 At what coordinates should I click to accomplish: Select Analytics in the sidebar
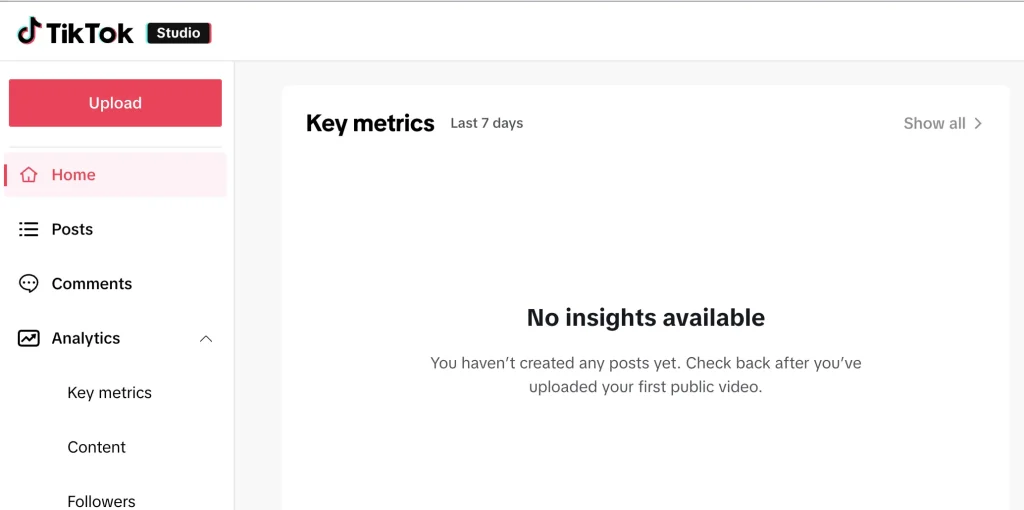coord(115,338)
